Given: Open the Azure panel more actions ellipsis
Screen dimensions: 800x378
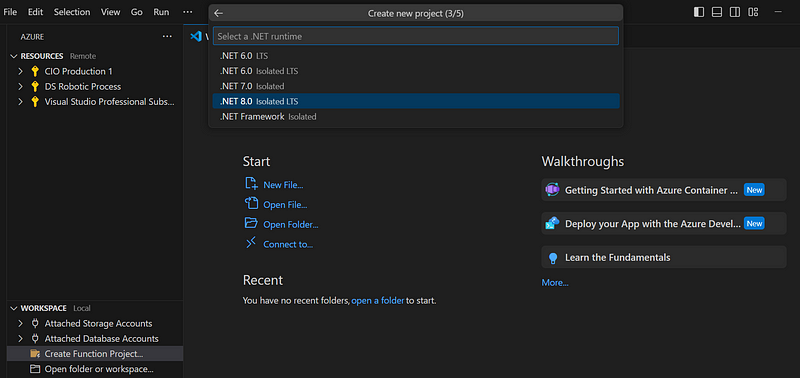Looking at the screenshot, I should click(x=167, y=37).
